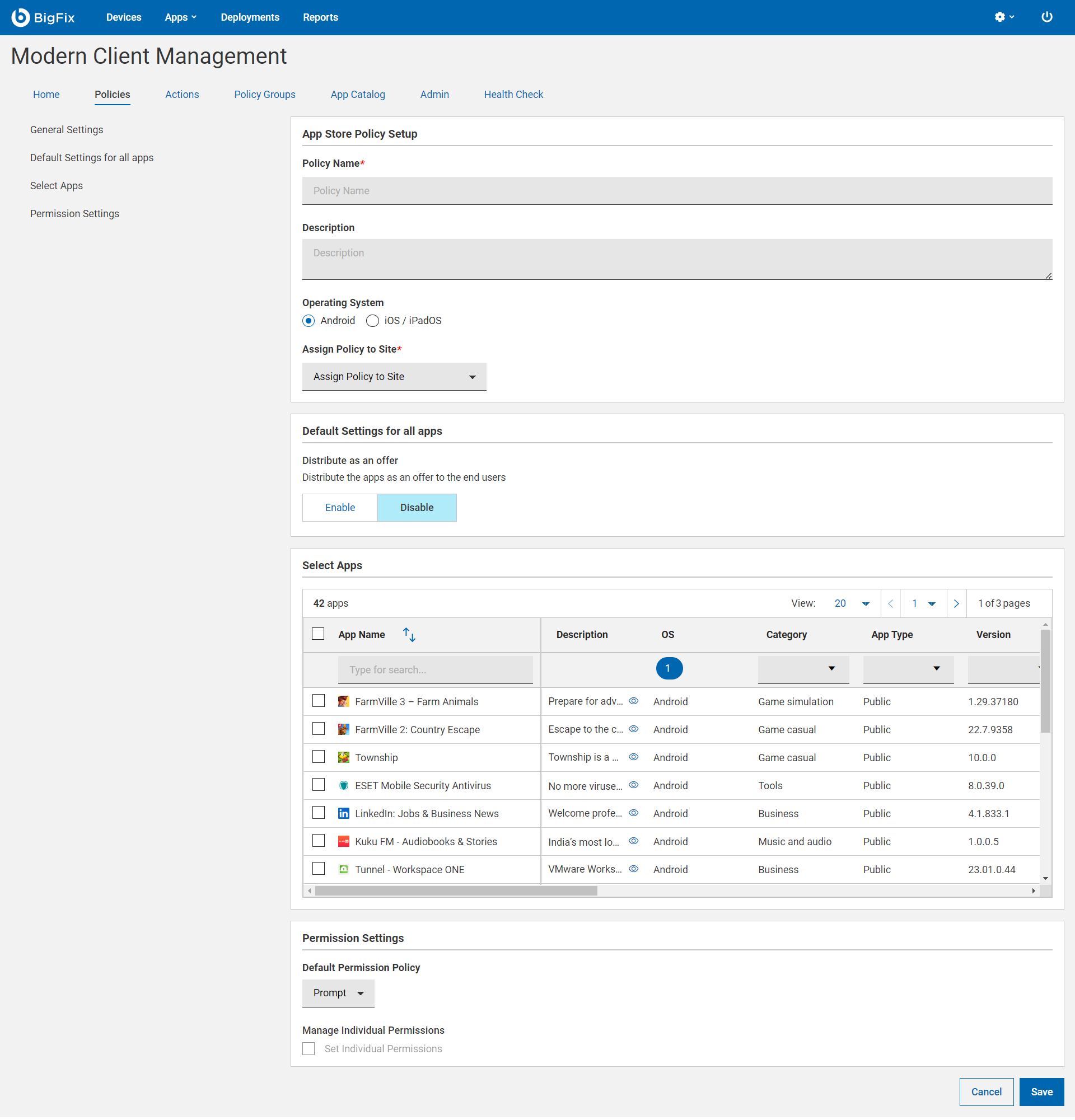Click the power logout icon

(x=1046, y=17)
